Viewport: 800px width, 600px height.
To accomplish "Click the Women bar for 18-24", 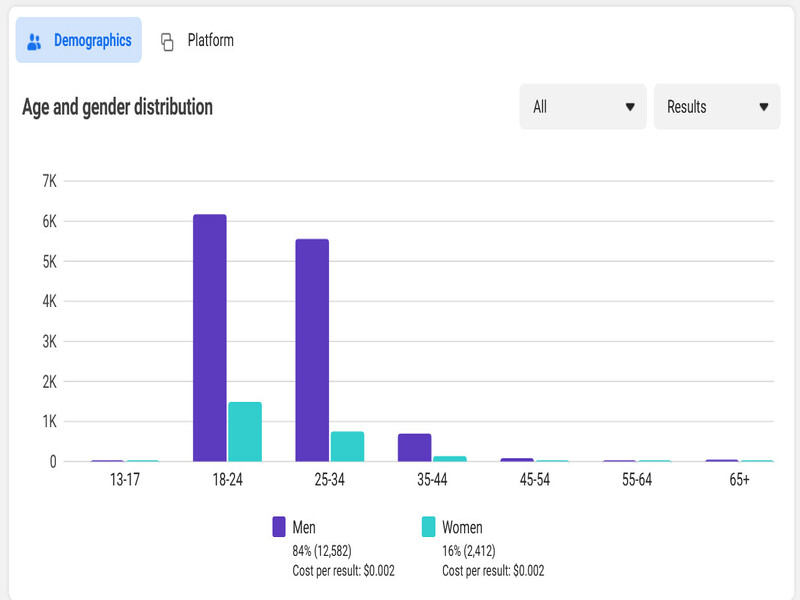I will coord(245,432).
